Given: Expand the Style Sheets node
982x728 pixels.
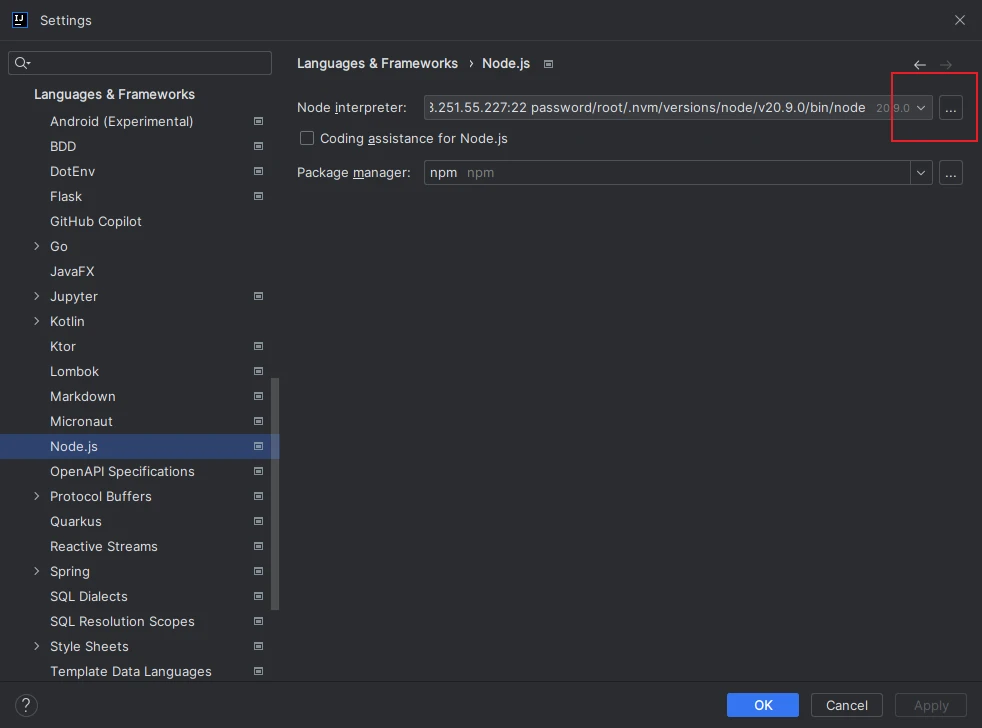Looking at the screenshot, I should 36,647.
